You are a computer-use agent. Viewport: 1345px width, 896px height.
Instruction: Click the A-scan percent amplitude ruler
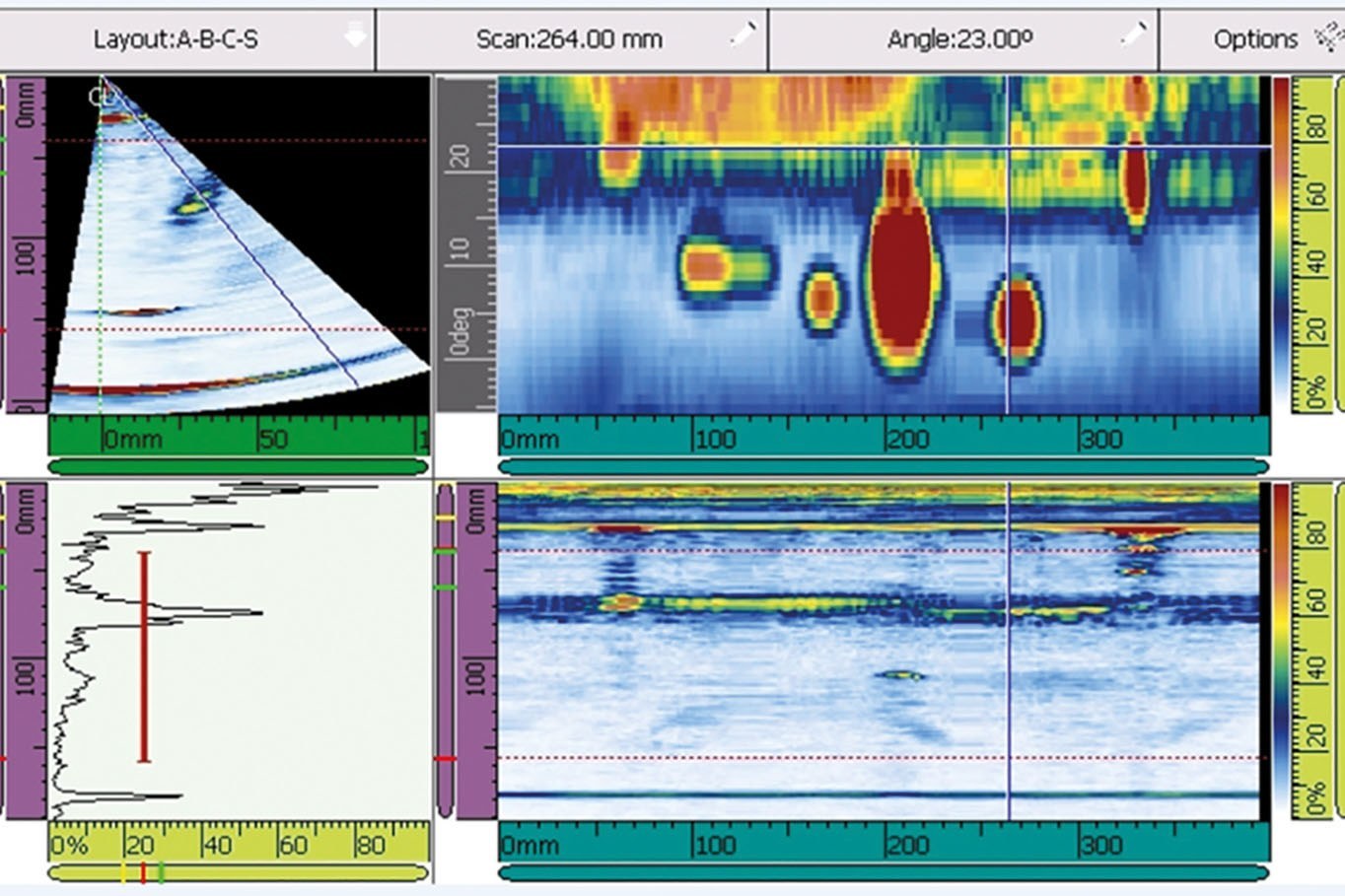point(239,842)
